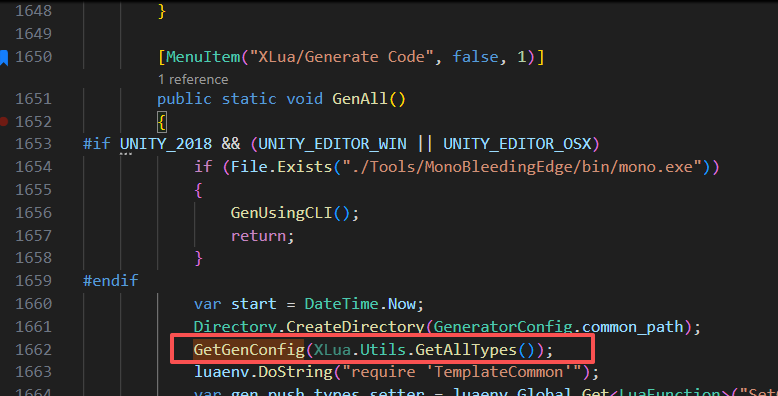
Task: Click line number 1654 in the gutter
Action: point(33,167)
